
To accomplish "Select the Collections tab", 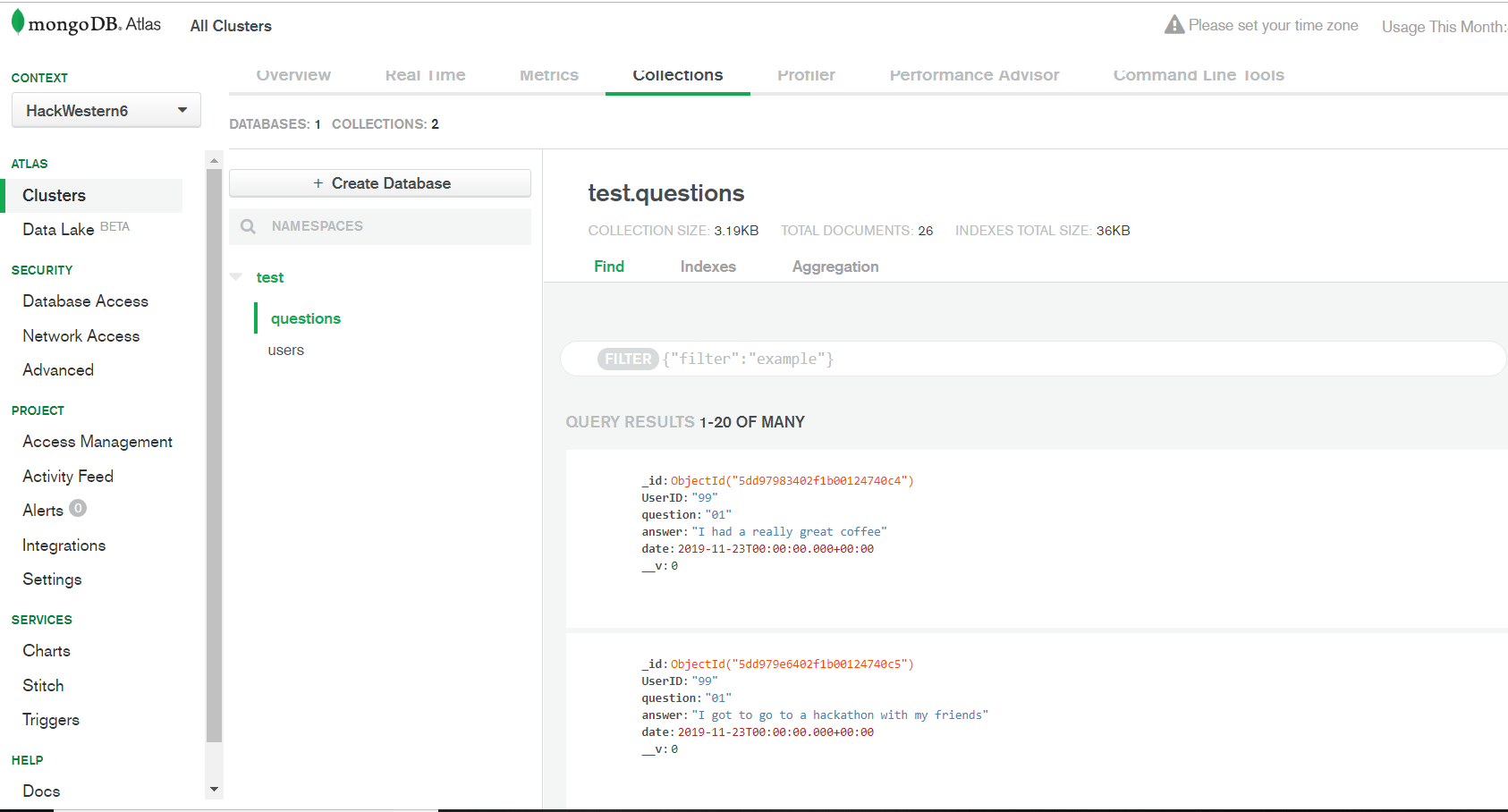I will pos(678,75).
